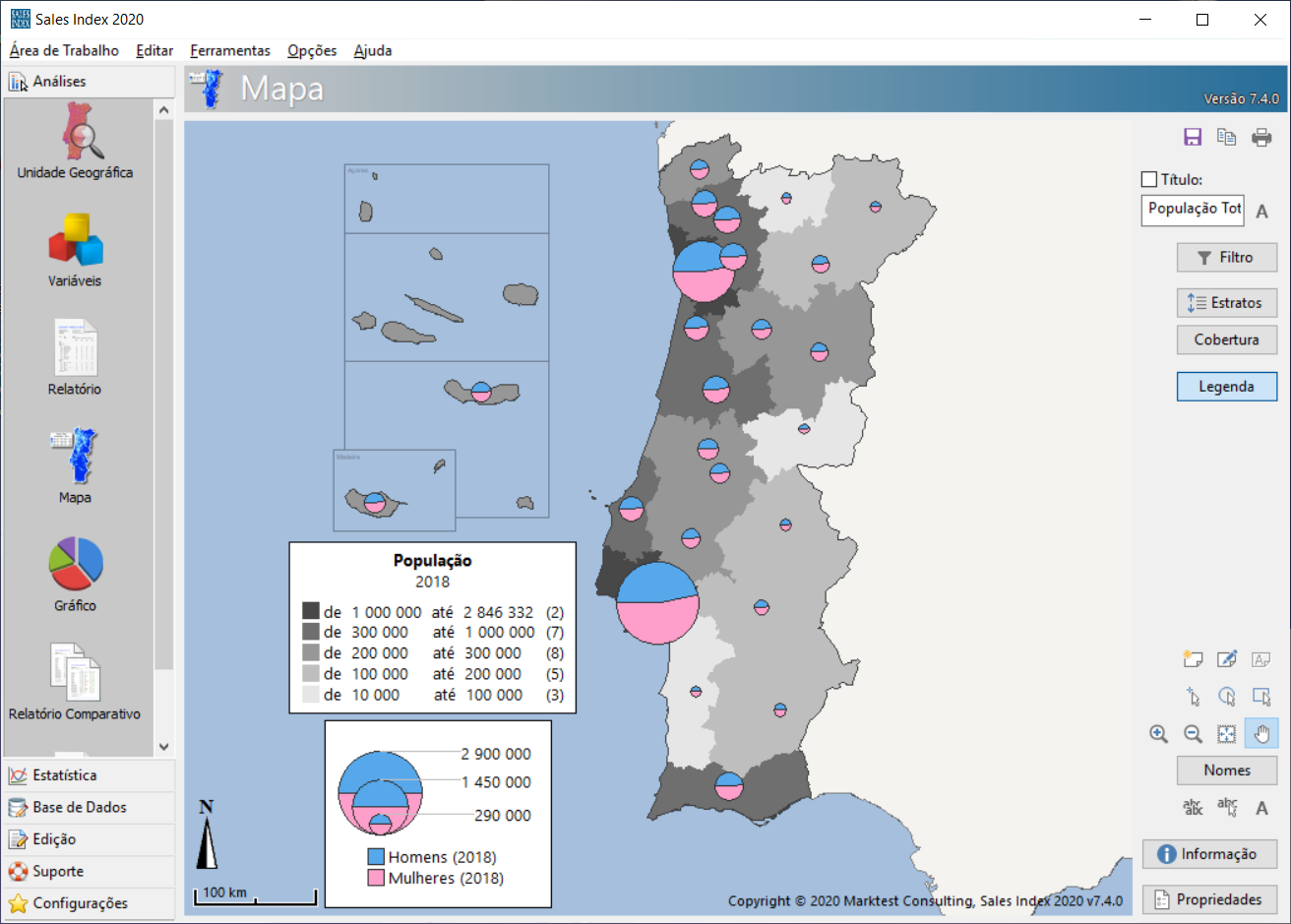Click the map title text field
Viewport: 1291px width, 924px height.
1194,210
